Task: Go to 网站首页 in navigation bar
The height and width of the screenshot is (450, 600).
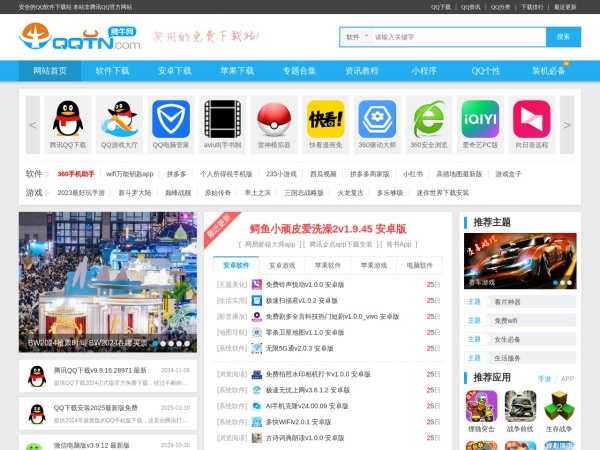Action: coord(50,71)
